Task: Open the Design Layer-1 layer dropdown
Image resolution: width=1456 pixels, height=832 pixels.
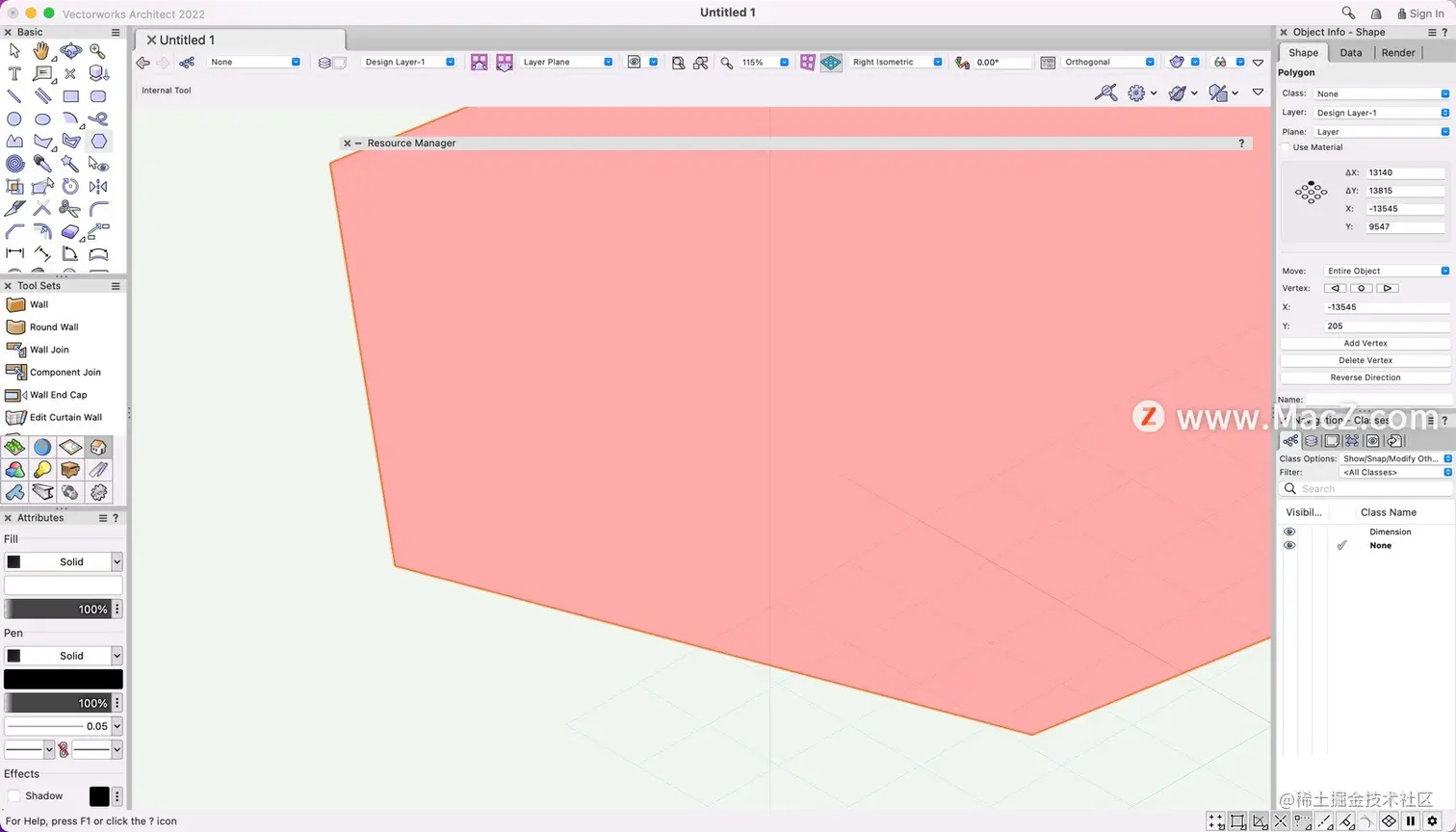Action: click(409, 62)
